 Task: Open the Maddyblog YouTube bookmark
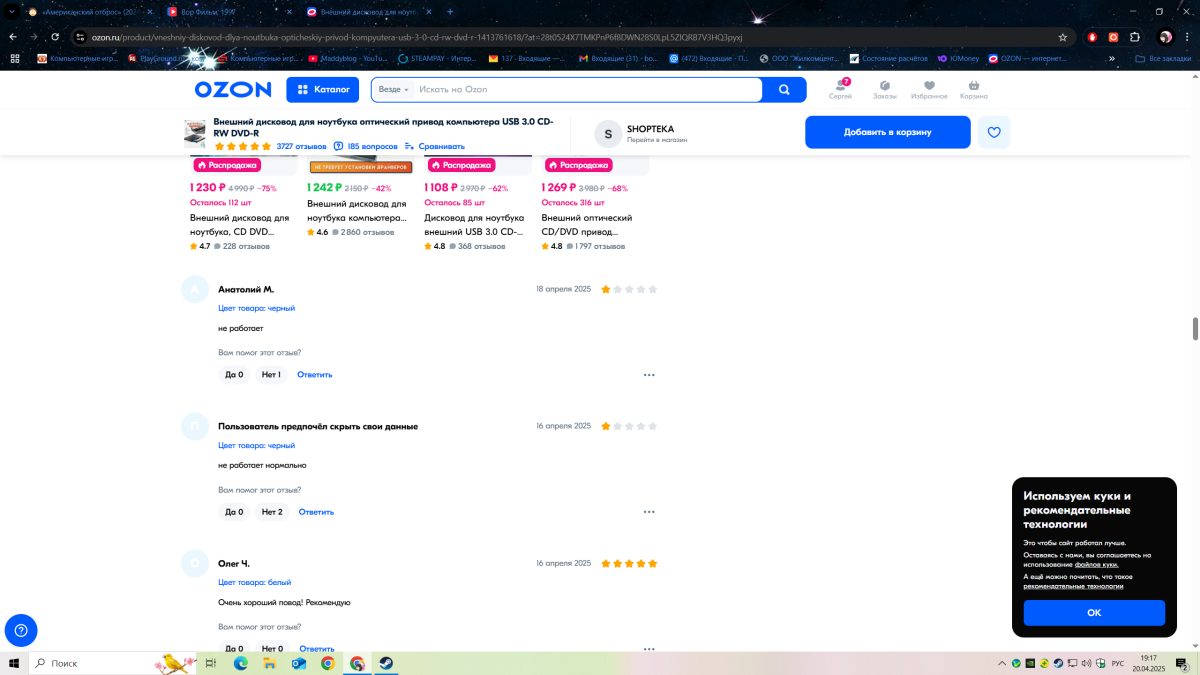pos(349,59)
